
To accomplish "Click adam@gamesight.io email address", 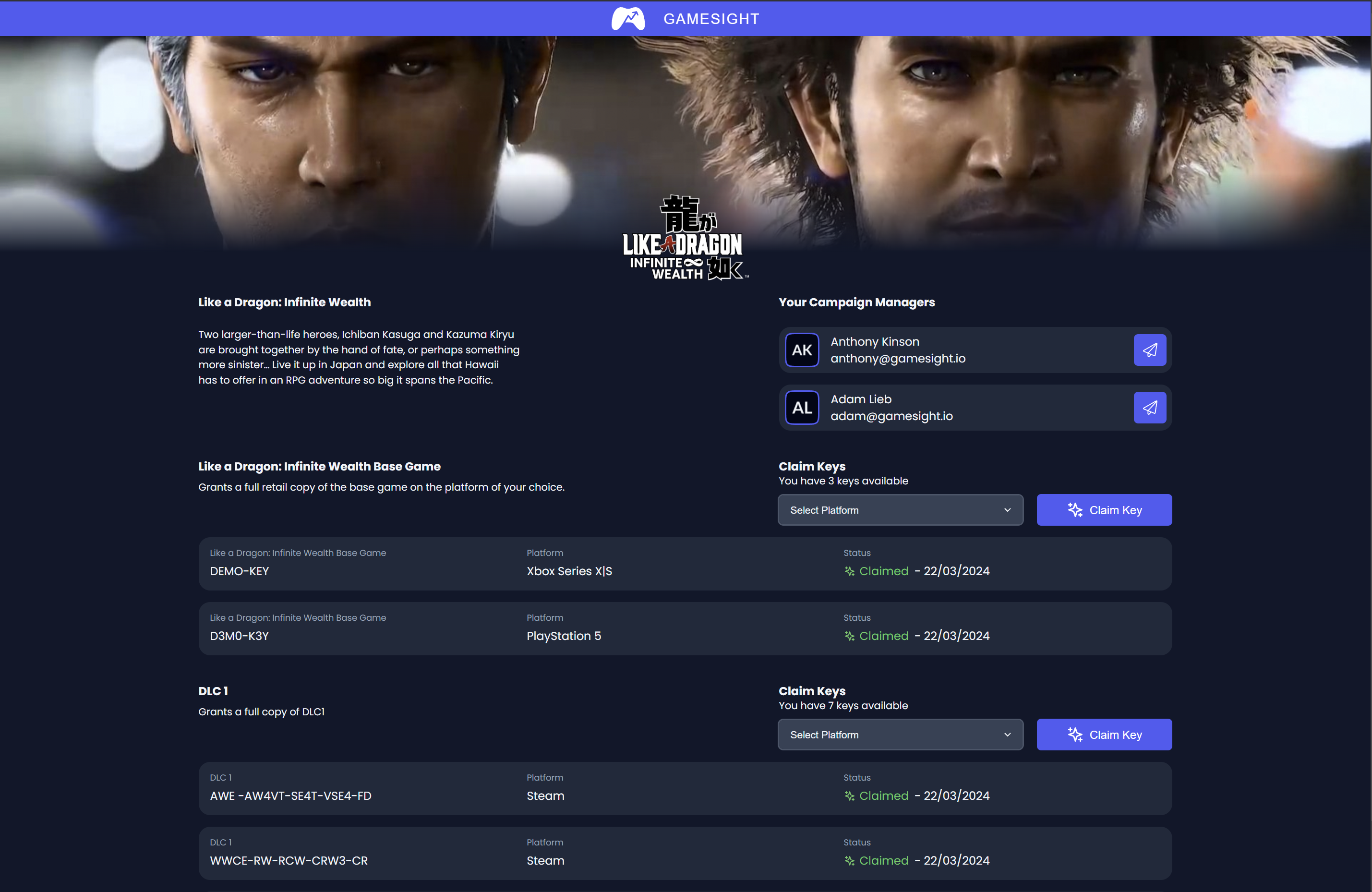I will point(891,416).
